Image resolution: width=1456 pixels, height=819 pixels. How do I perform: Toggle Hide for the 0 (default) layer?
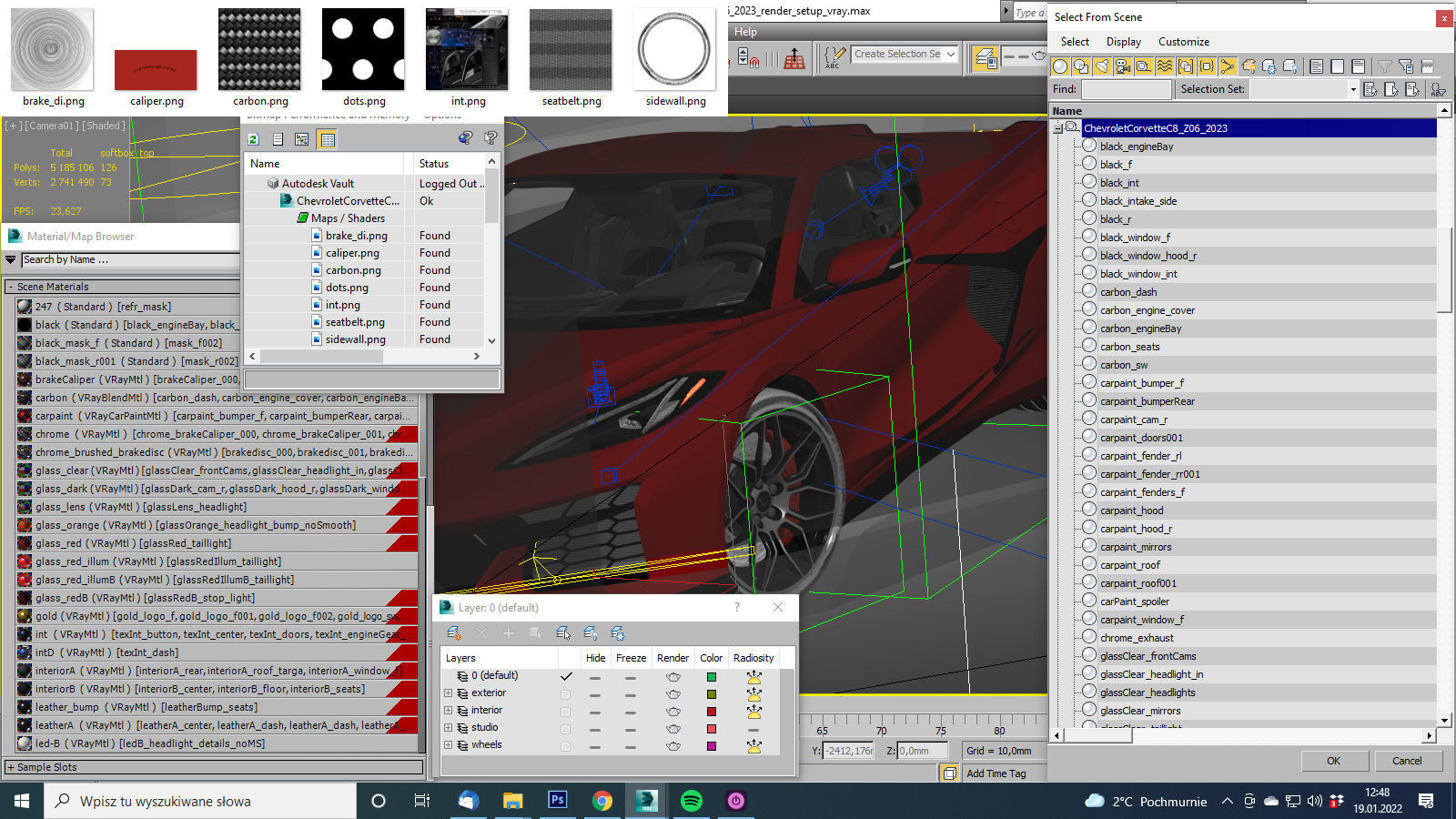click(595, 676)
